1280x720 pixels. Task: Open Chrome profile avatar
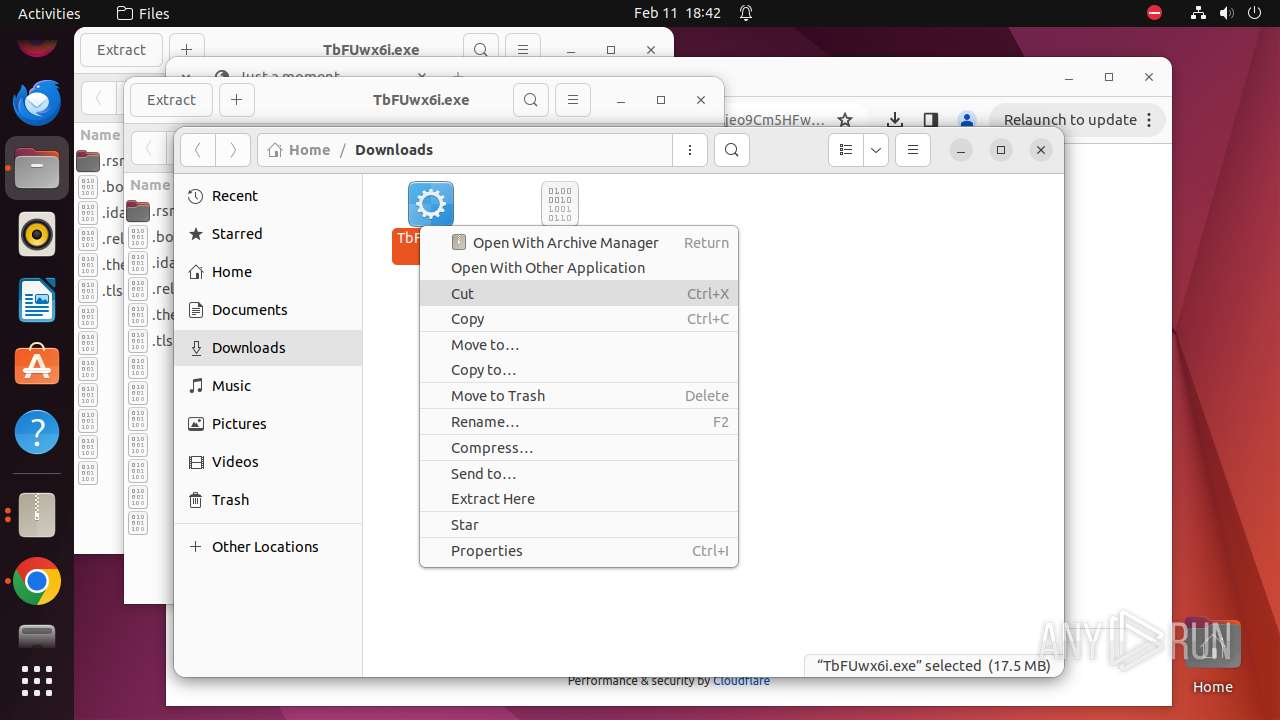966,120
